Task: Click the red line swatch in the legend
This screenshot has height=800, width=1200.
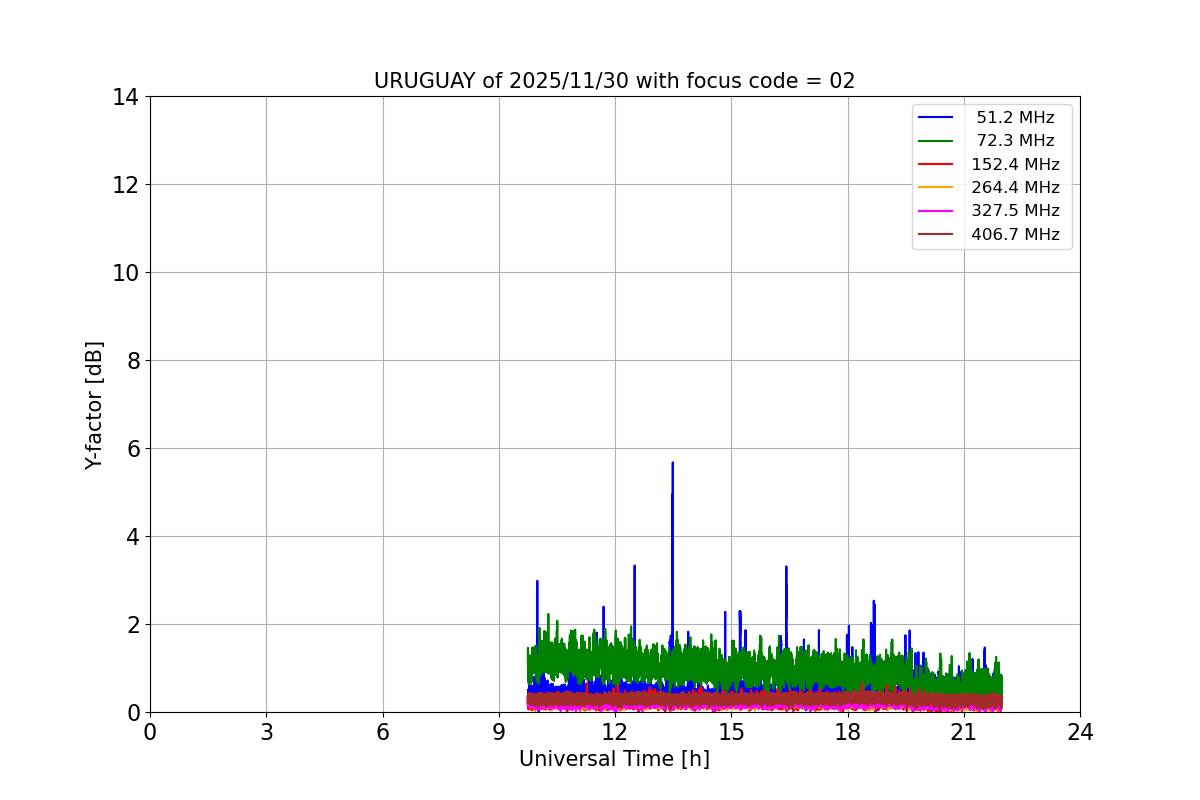Action: 936,164
